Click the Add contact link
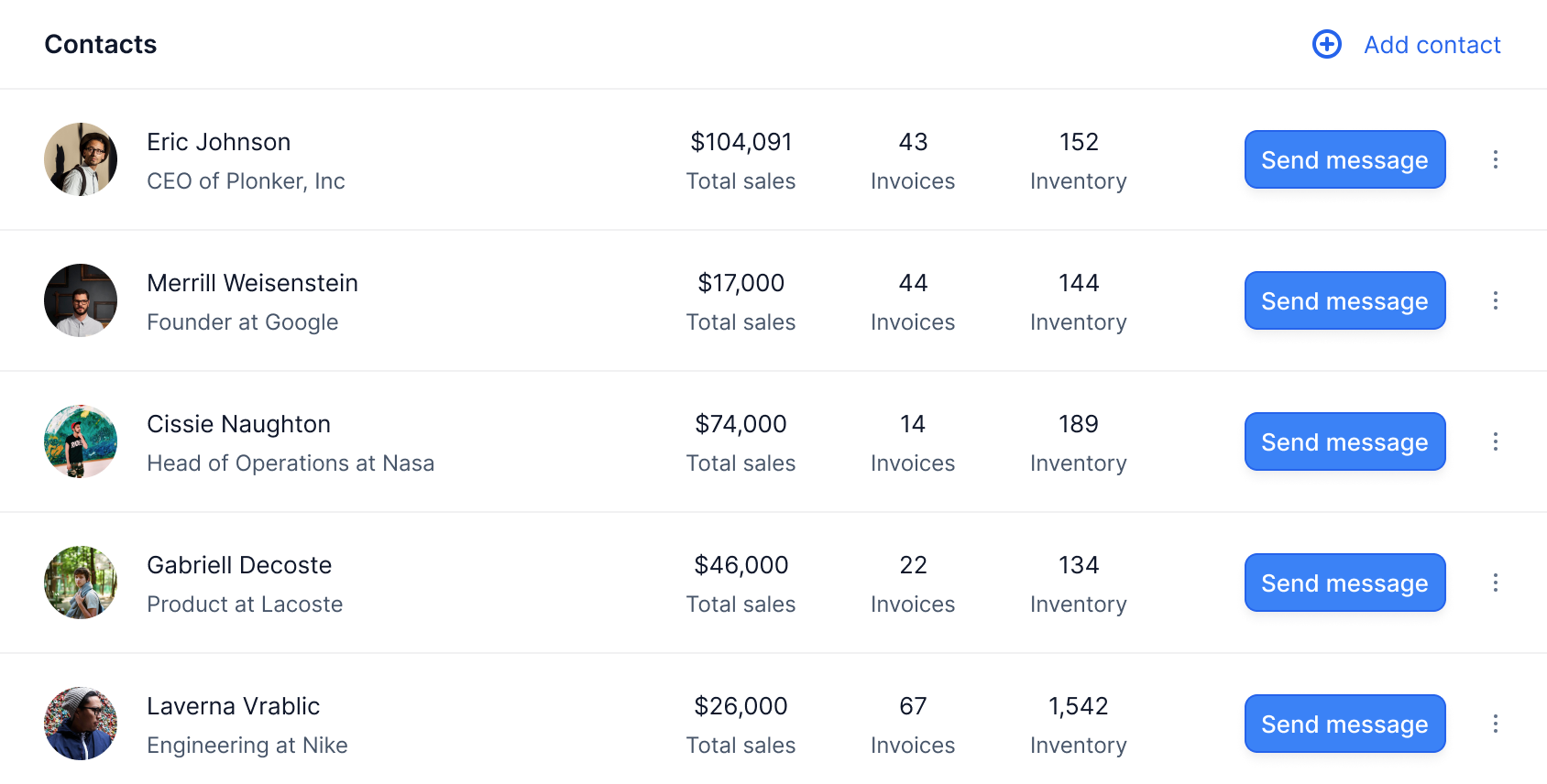Screen dimensions: 1547x784 pyautogui.click(x=1432, y=44)
